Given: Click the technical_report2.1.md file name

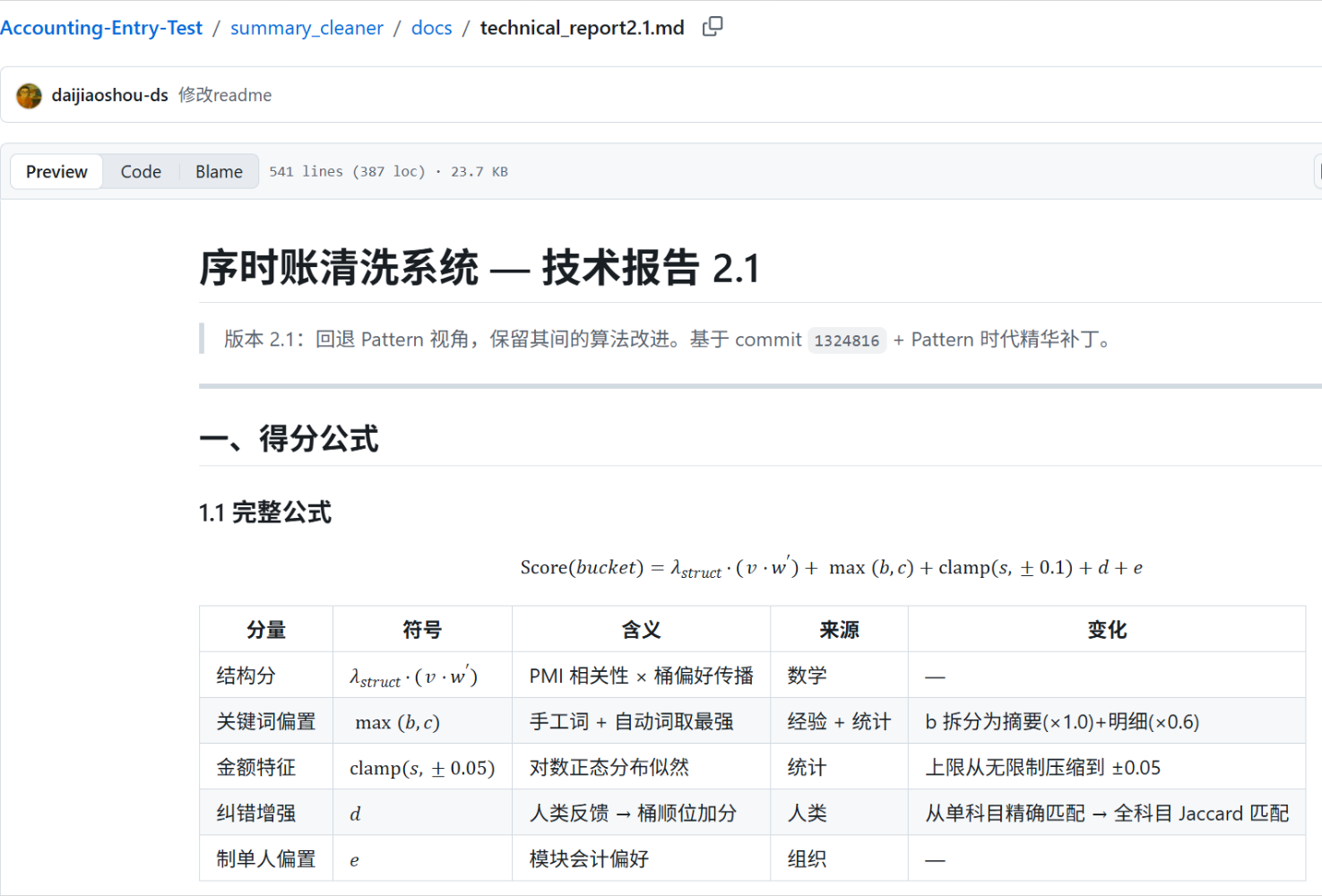Looking at the screenshot, I should 582,28.
